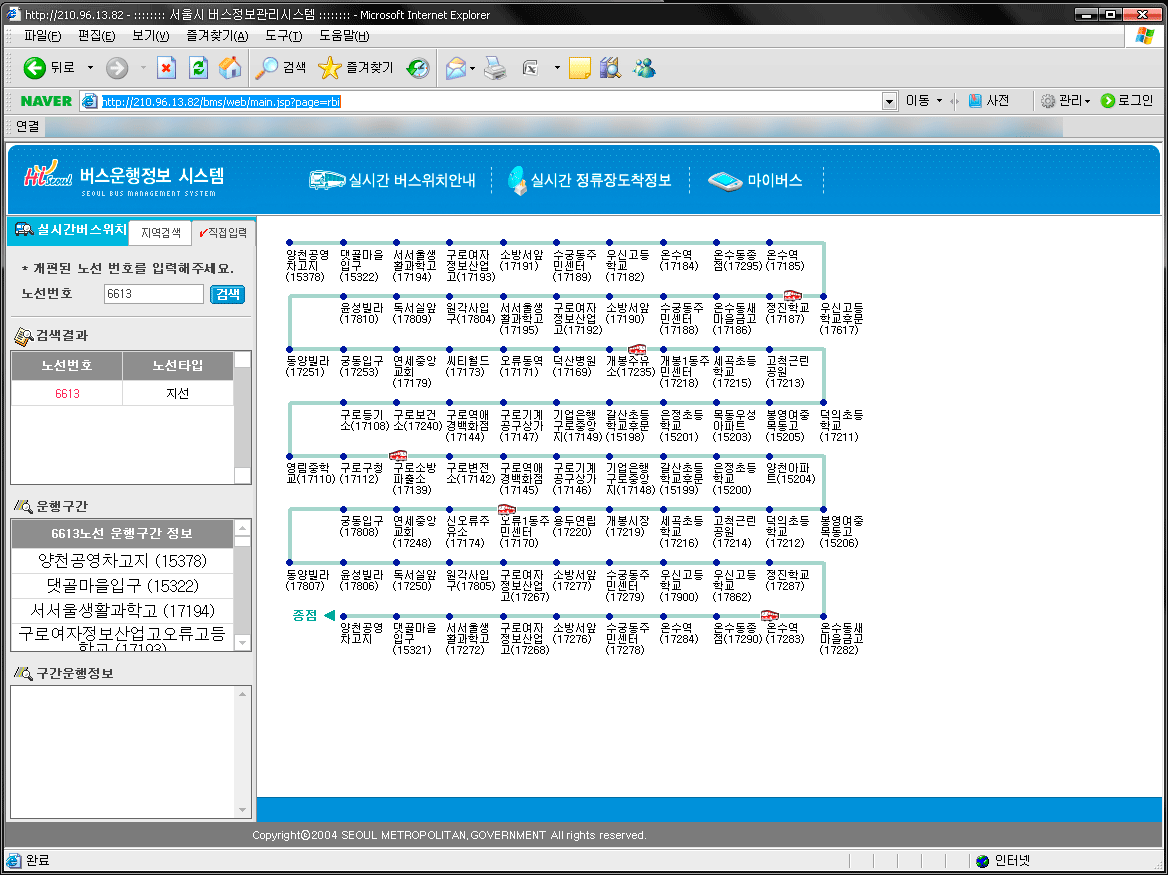Click the 구로구청 (17112) stop label
This screenshot has width=1168, height=875.
pyautogui.click(x=361, y=473)
